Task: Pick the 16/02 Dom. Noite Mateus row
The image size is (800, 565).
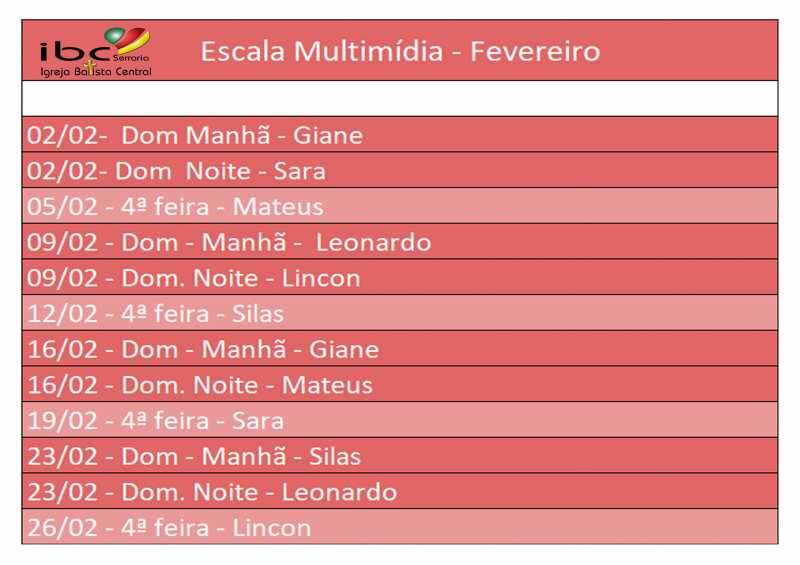Action: click(x=400, y=384)
